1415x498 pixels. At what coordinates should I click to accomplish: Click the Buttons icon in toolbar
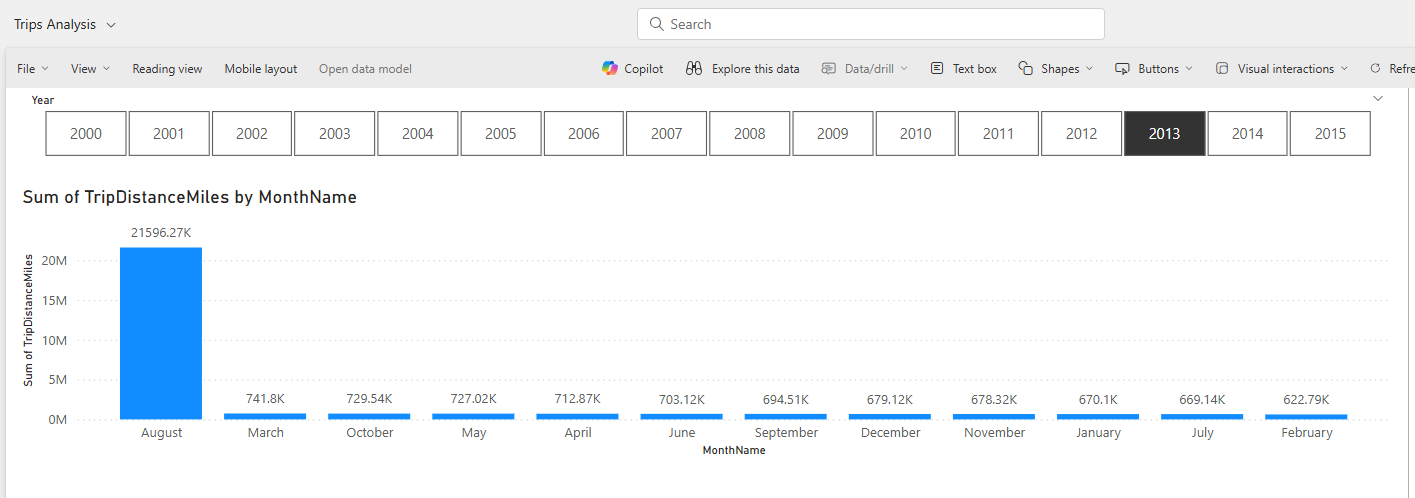(x=1123, y=69)
